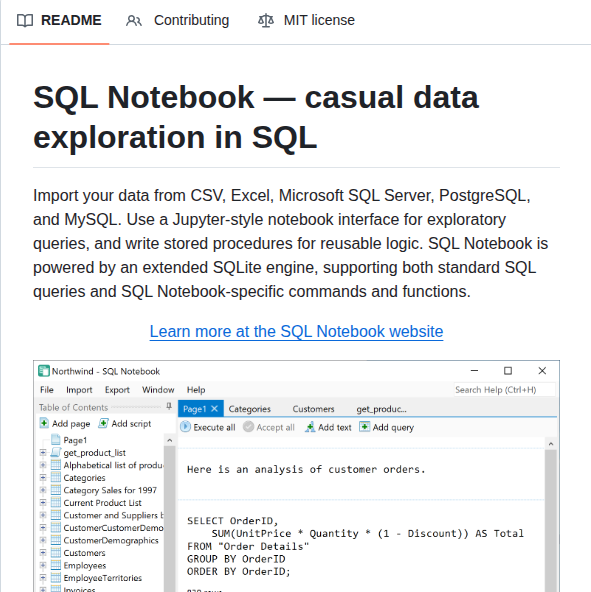The width and height of the screenshot is (591, 592).
Task: Open the File menu
Action: (47, 390)
